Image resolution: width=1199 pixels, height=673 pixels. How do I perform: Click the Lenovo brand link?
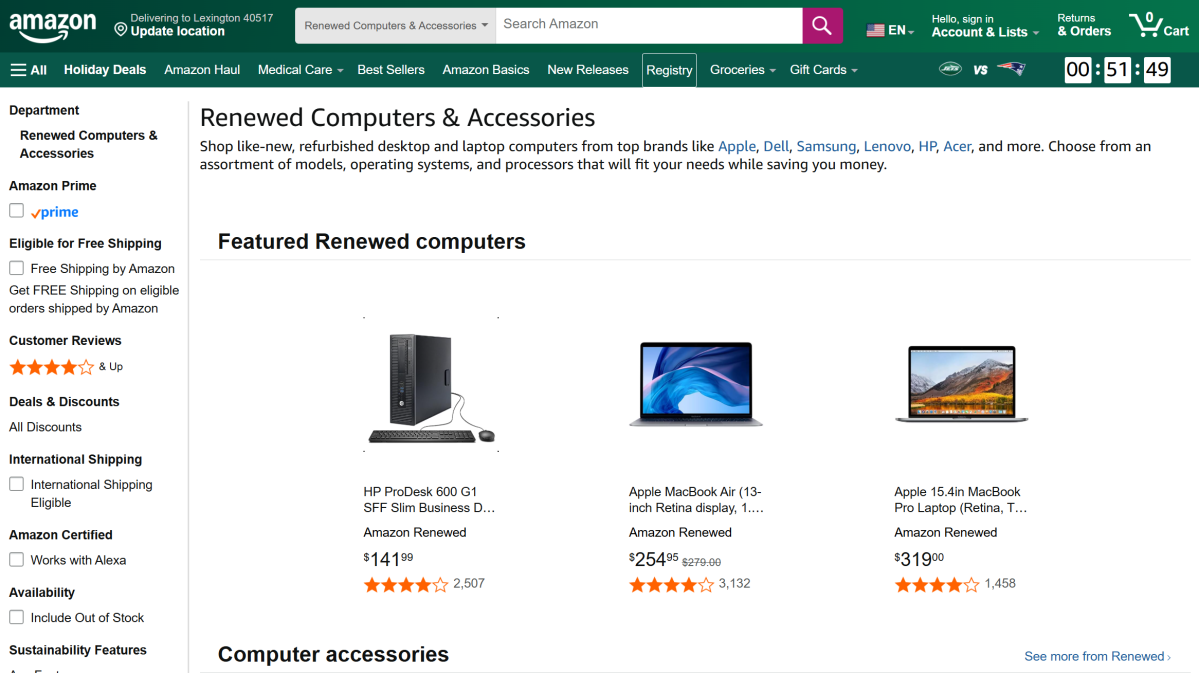coord(887,146)
